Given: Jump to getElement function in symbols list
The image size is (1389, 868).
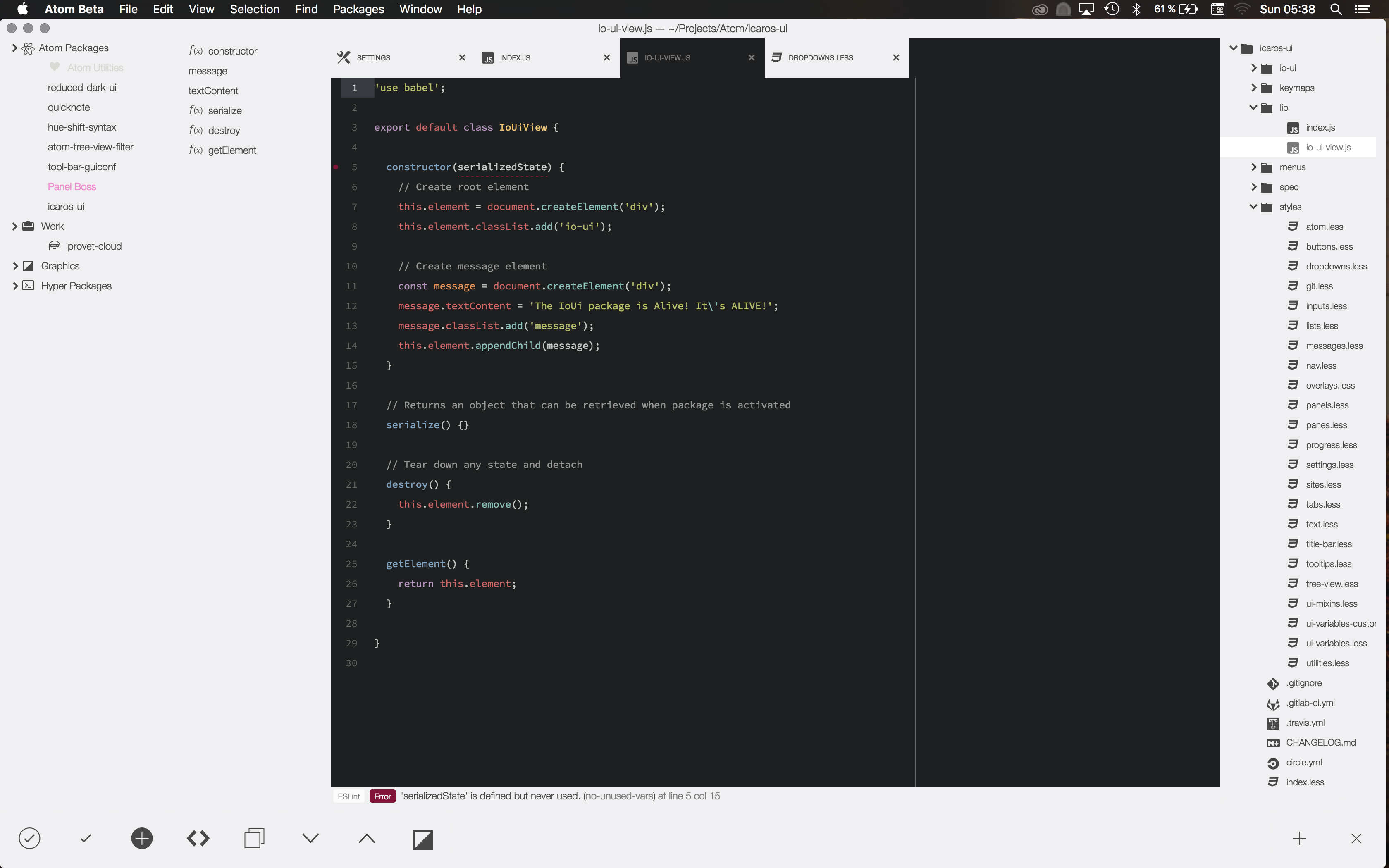Looking at the screenshot, I should pos(232,150).
